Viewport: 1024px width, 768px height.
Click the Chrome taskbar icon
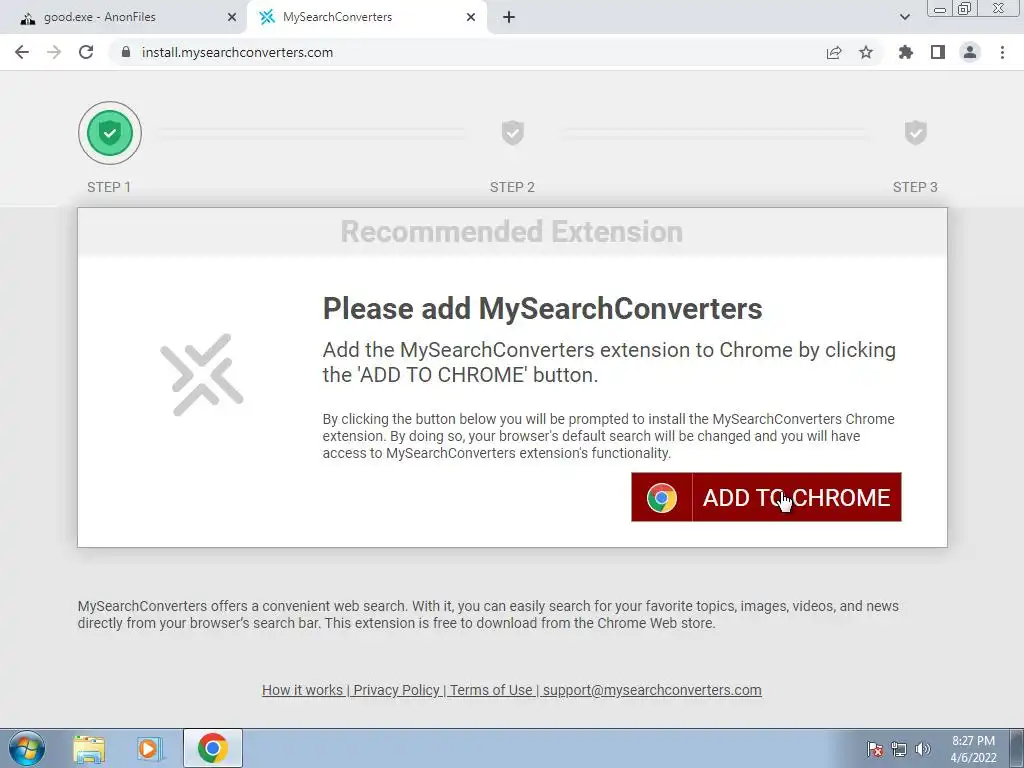(213, 748)
